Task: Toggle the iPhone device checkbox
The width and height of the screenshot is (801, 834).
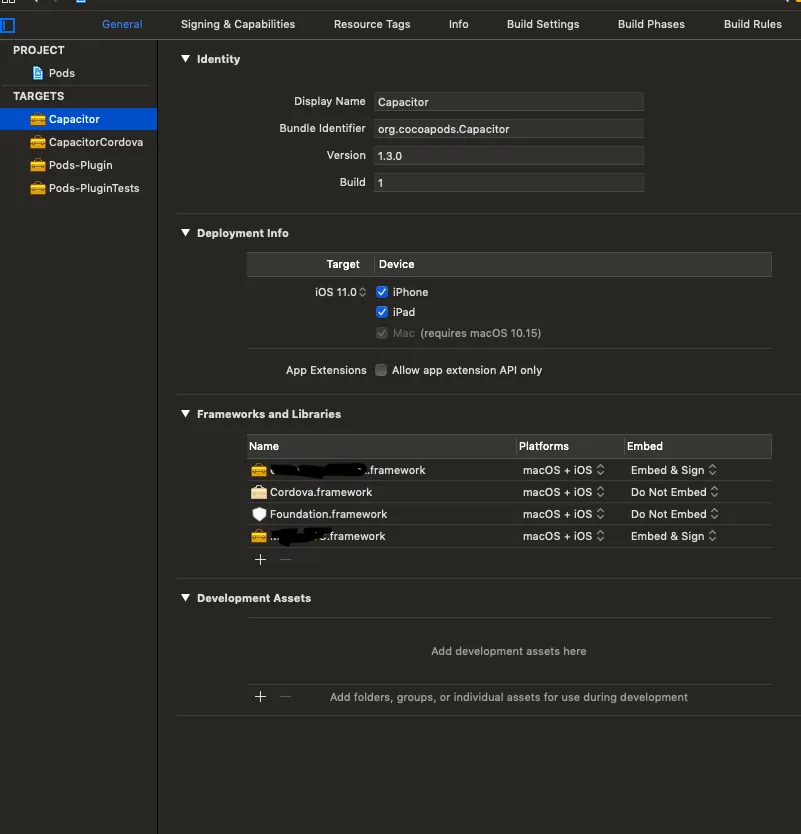Action: (x=382, y=292)
